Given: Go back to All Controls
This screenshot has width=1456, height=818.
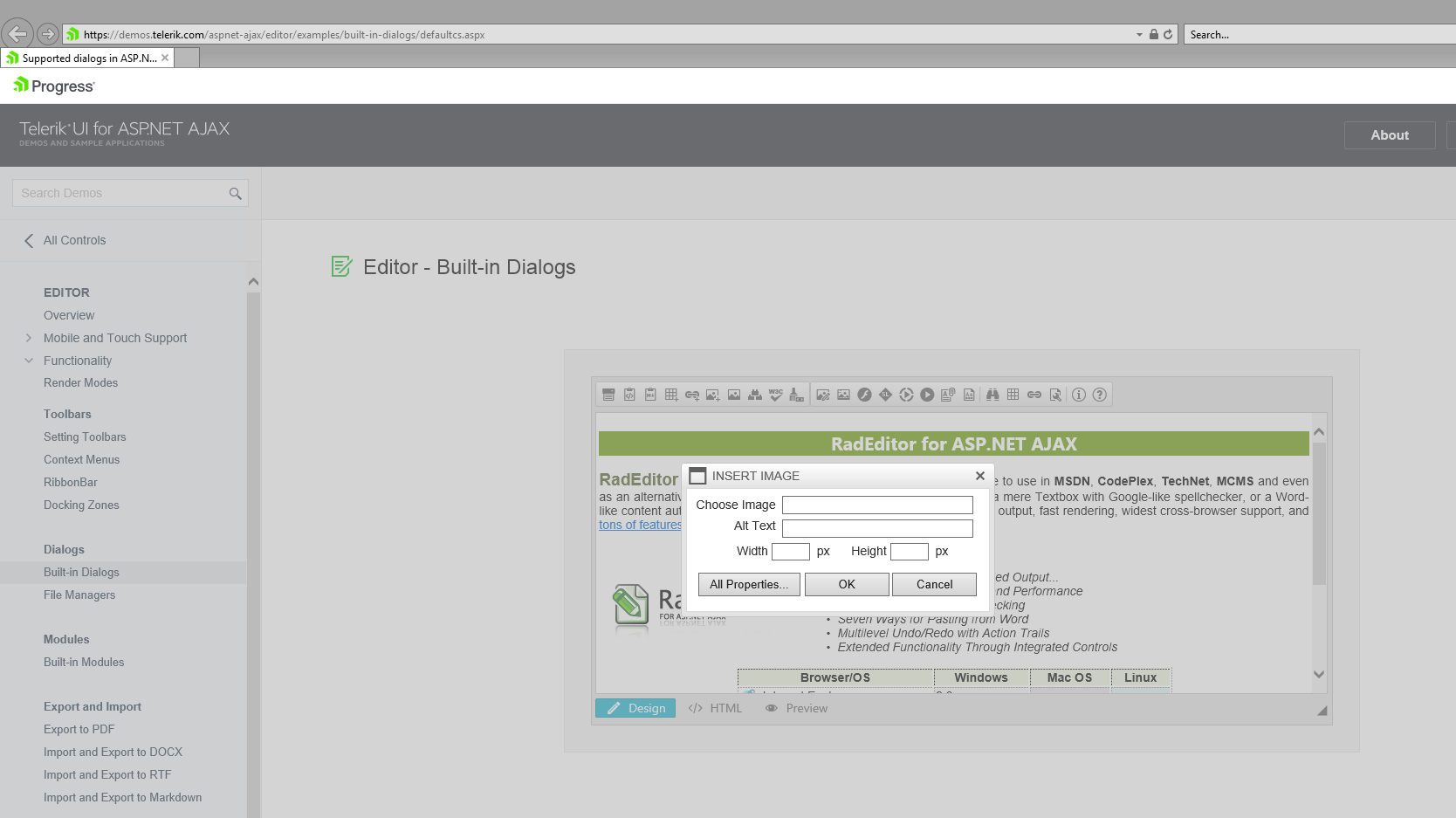Looking at the screenshot, I should tap(65, 240).
